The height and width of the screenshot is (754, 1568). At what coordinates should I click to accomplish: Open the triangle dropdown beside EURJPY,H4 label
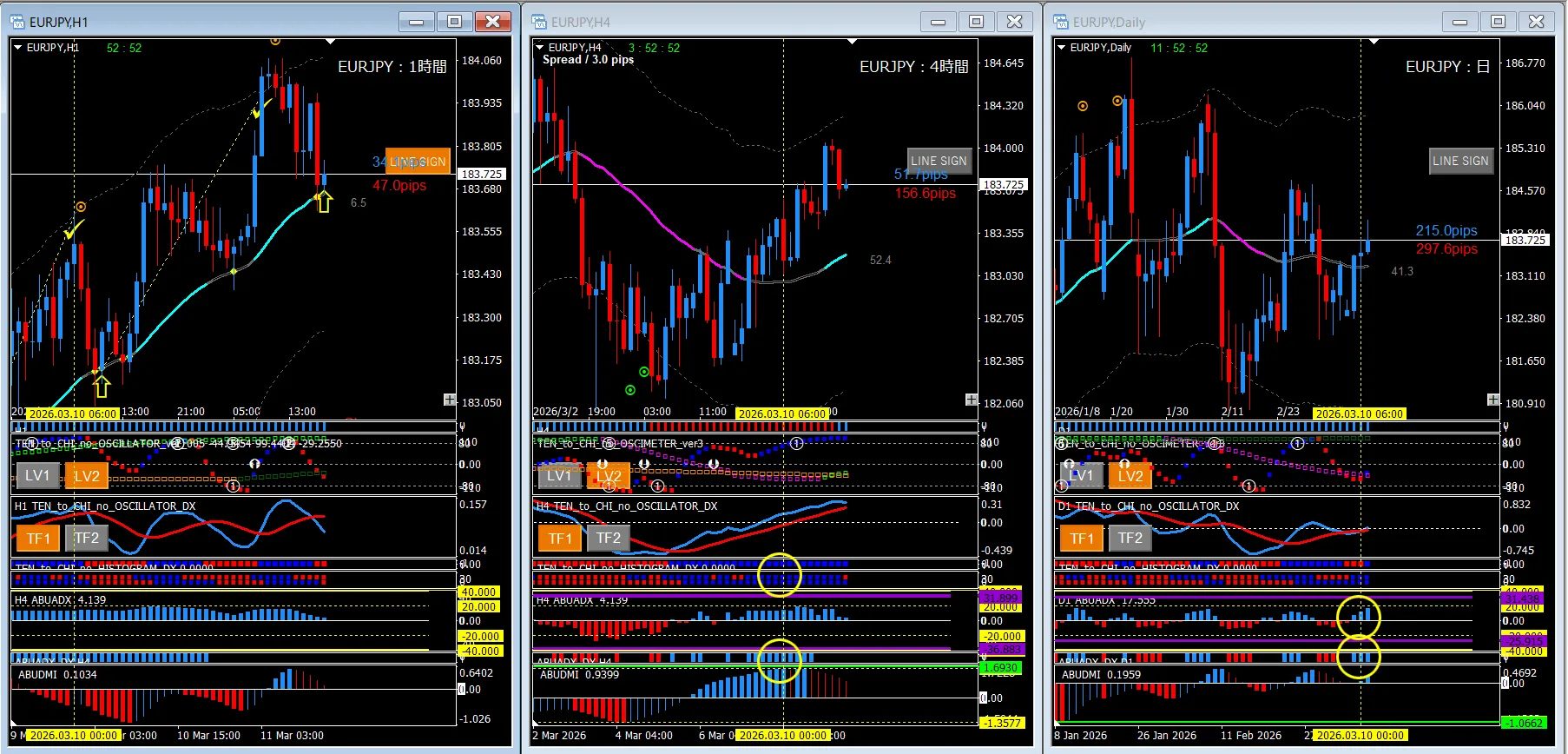(540, 48)
